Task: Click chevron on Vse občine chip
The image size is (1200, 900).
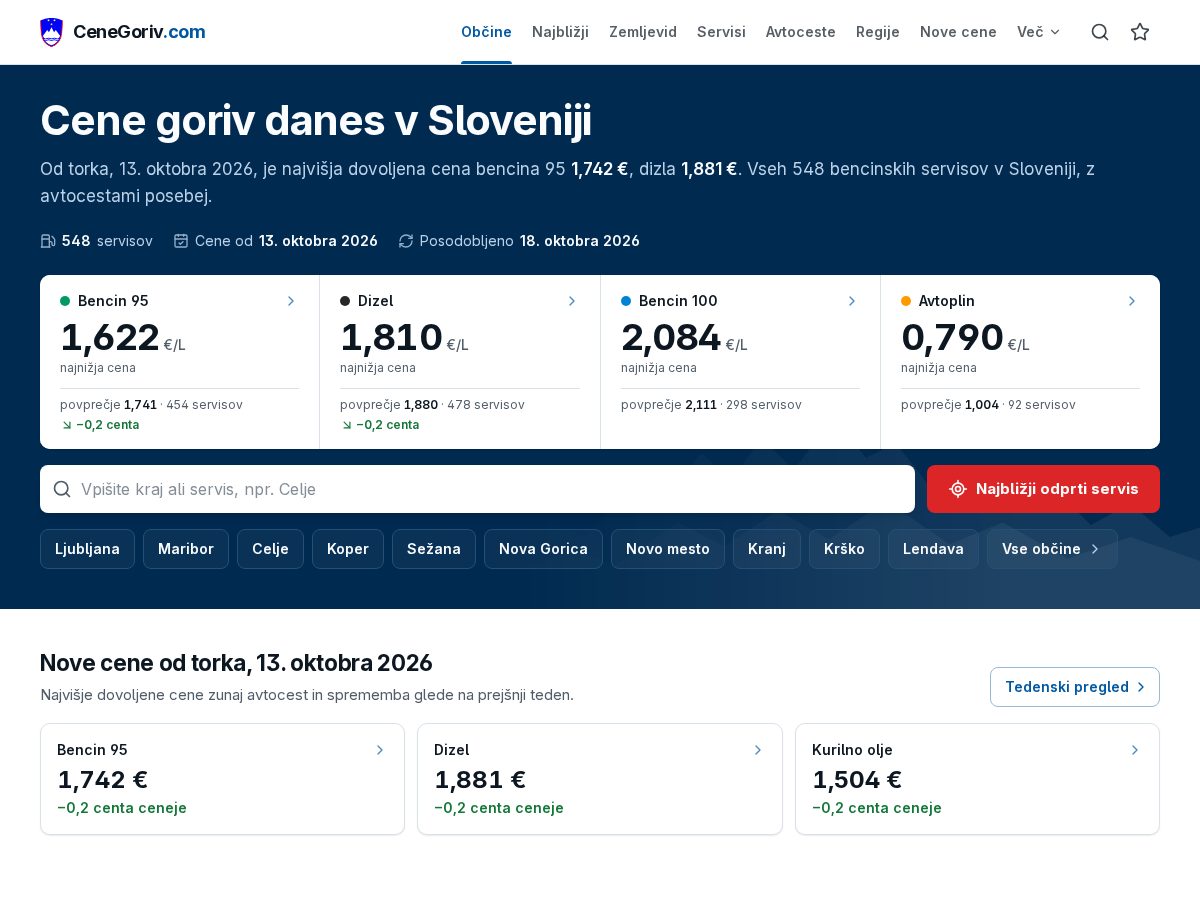Action: click(1095, 549)
